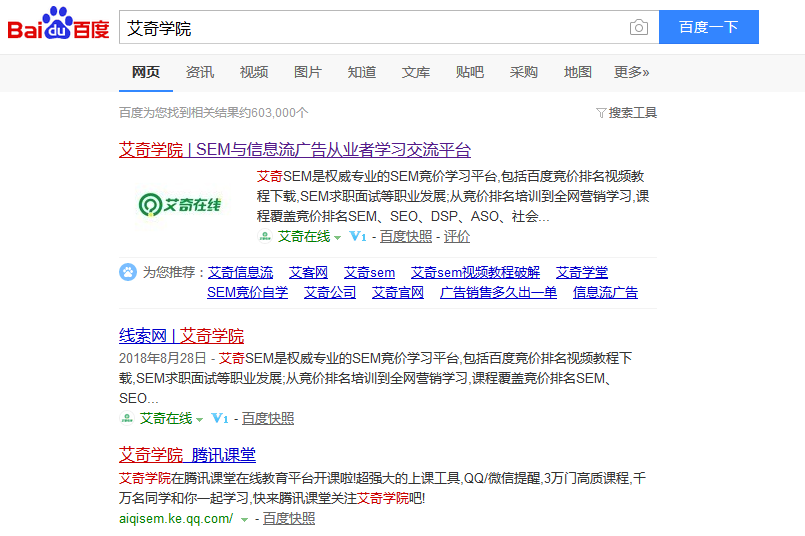Open the 地图 tab

577,72
